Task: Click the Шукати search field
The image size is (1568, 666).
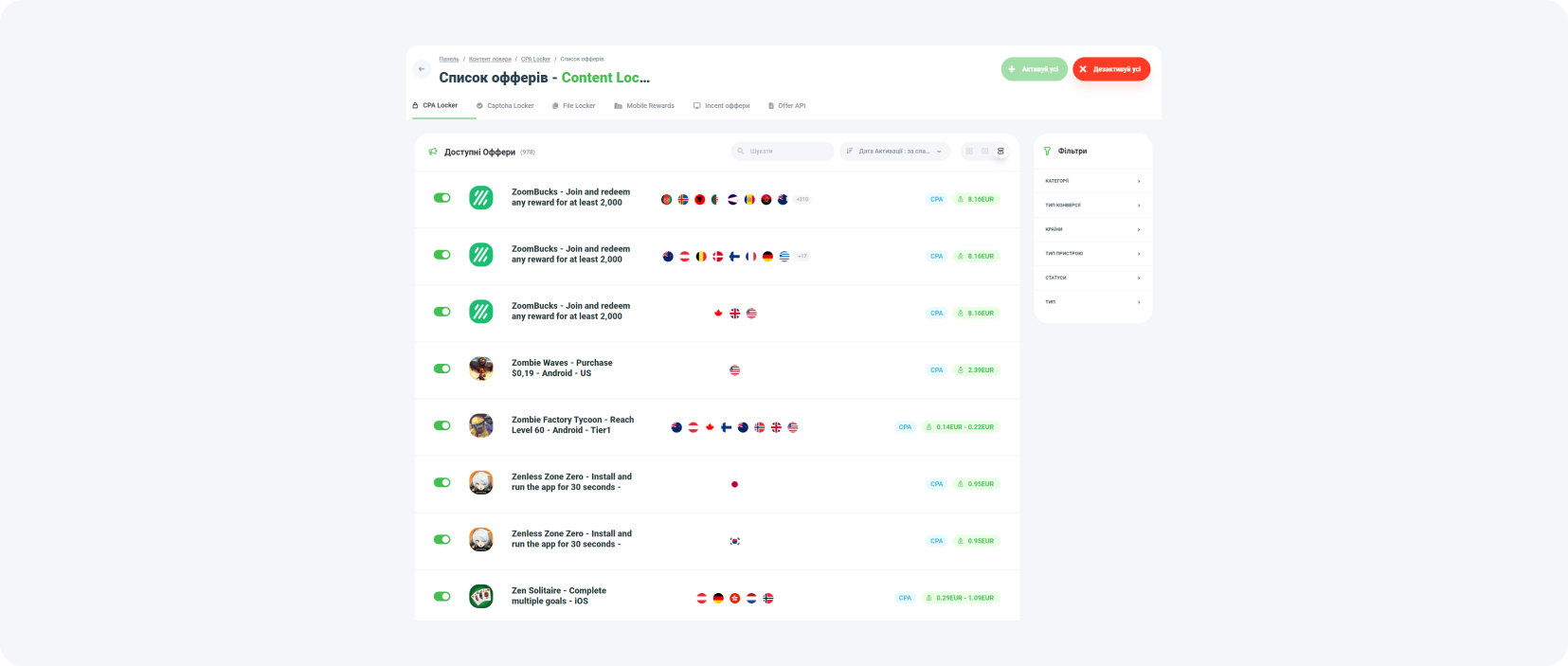Action: (x=783, y=152)
